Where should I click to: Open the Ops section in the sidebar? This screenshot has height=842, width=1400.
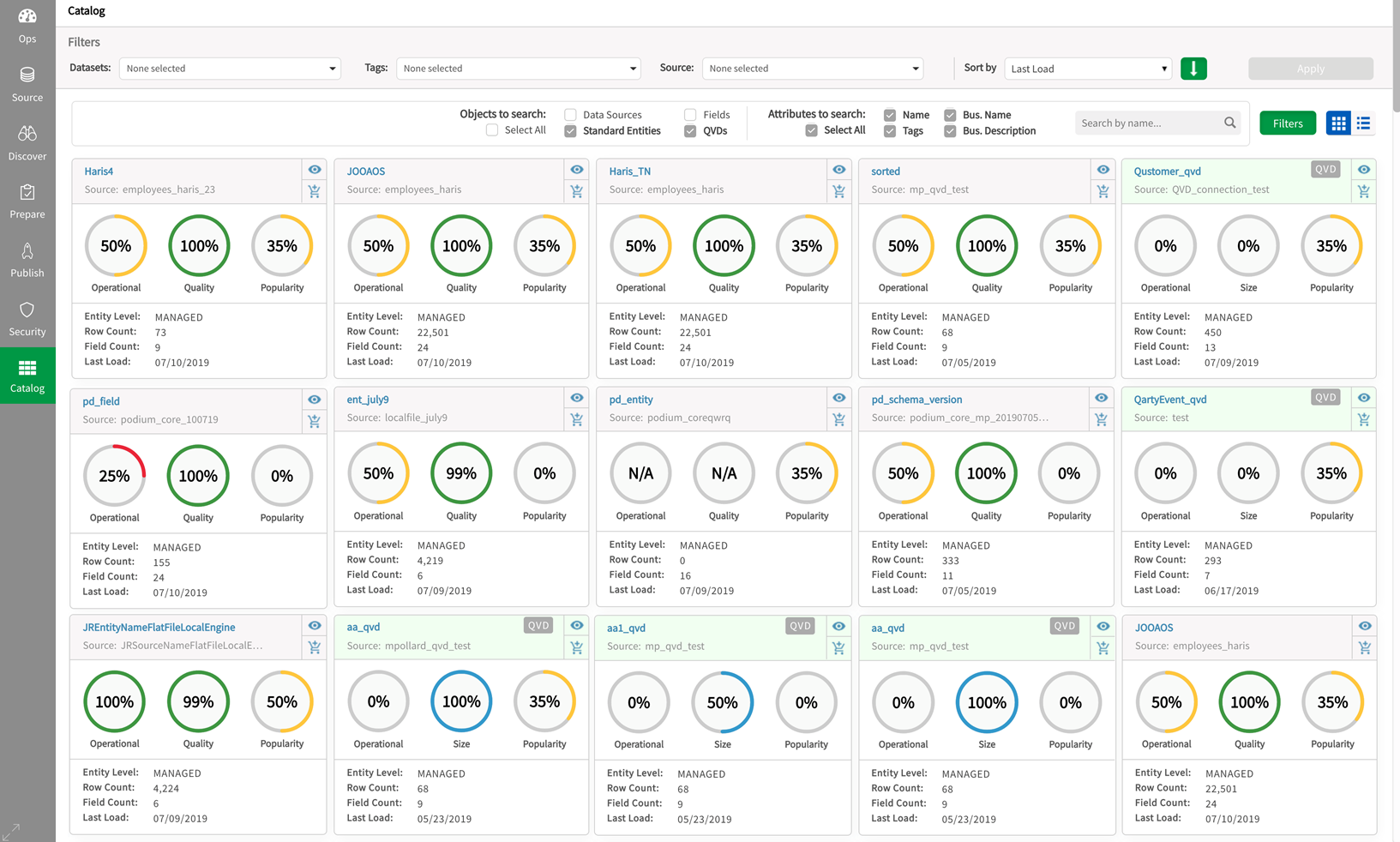pyautogui.click(x=27, y=26)
